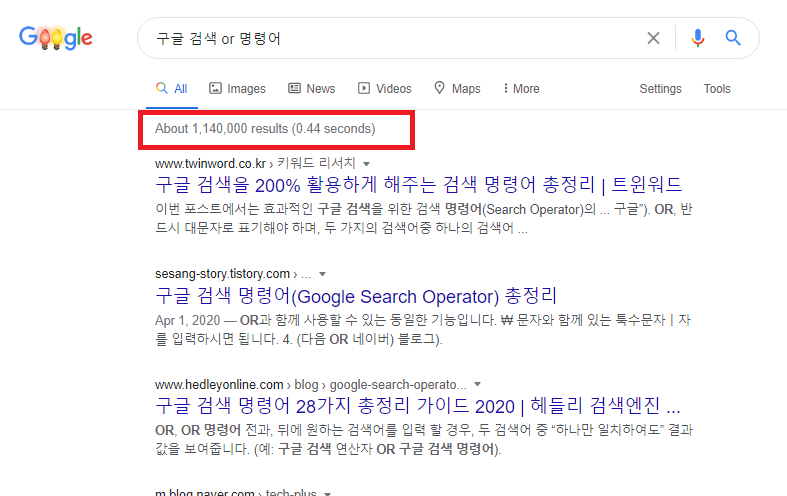Expand options arrow next to hedleyonline.com
Viewport: 787px width, 496px height.
pos(478,385)
